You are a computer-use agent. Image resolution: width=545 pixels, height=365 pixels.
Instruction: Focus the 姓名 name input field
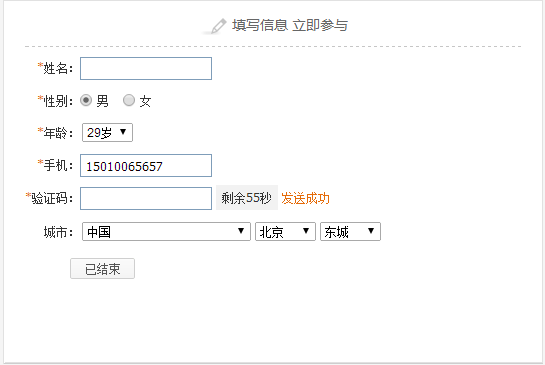click(x=146, y=68)
